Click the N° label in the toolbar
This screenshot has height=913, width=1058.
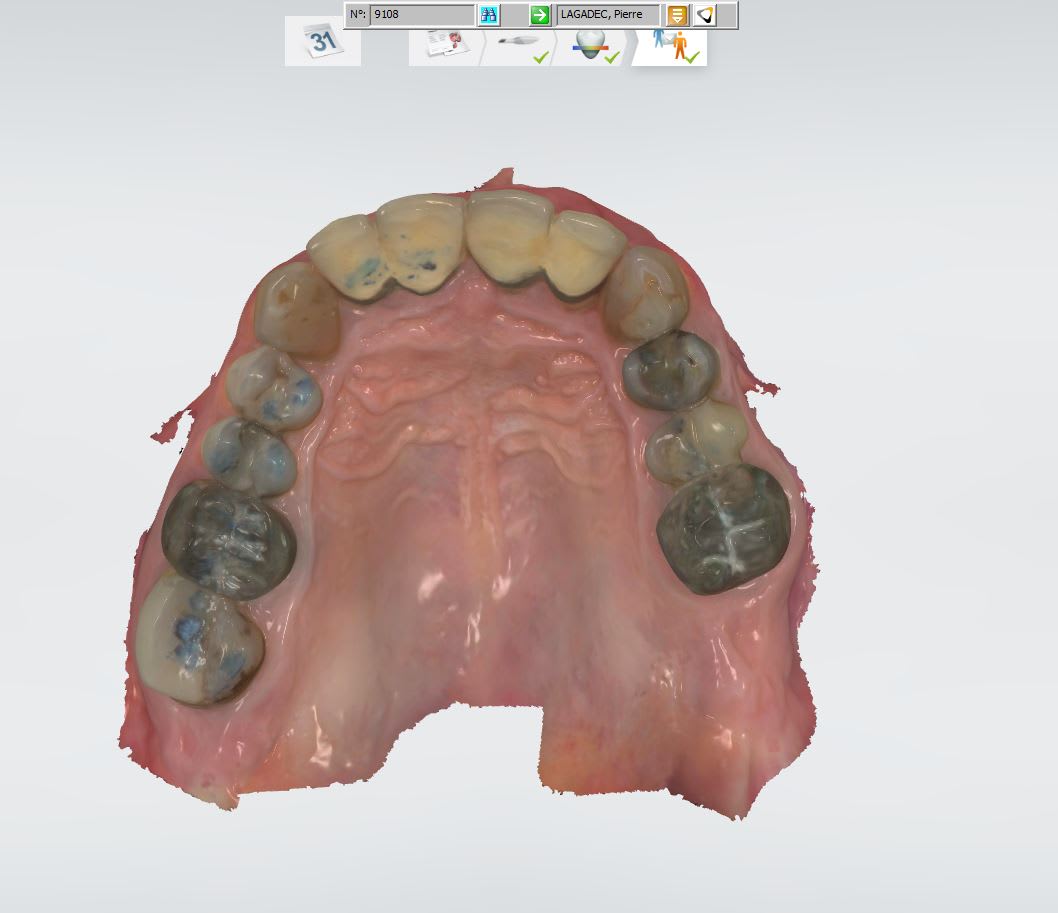(x=357, y=15)
